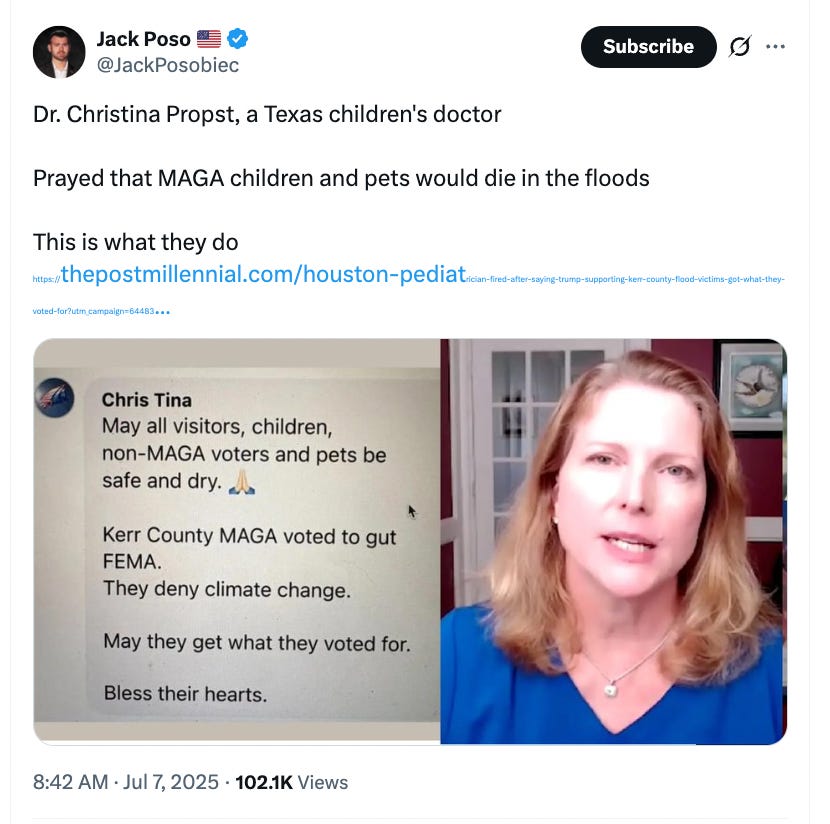Click the 8:42 AM · Jul 7, 2025 timestamp
This screenshot has width=830, height=824.
point(125,782)
